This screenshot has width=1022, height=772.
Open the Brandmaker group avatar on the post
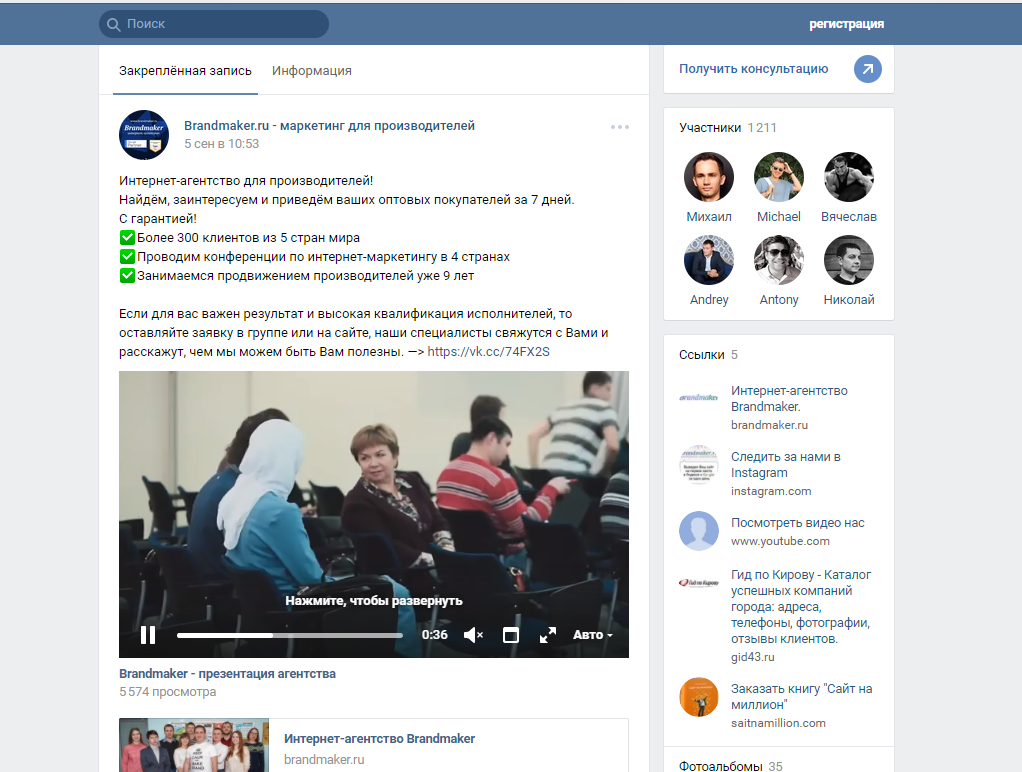pos(144,135)
